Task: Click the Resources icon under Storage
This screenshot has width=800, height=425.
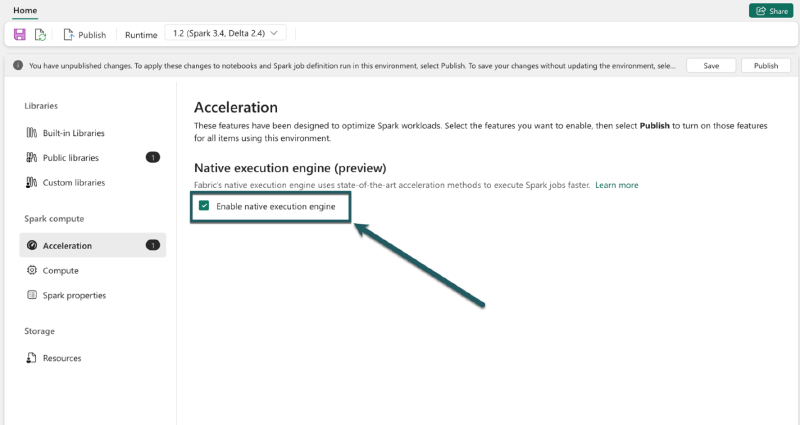Action: (x=32, y=358)
